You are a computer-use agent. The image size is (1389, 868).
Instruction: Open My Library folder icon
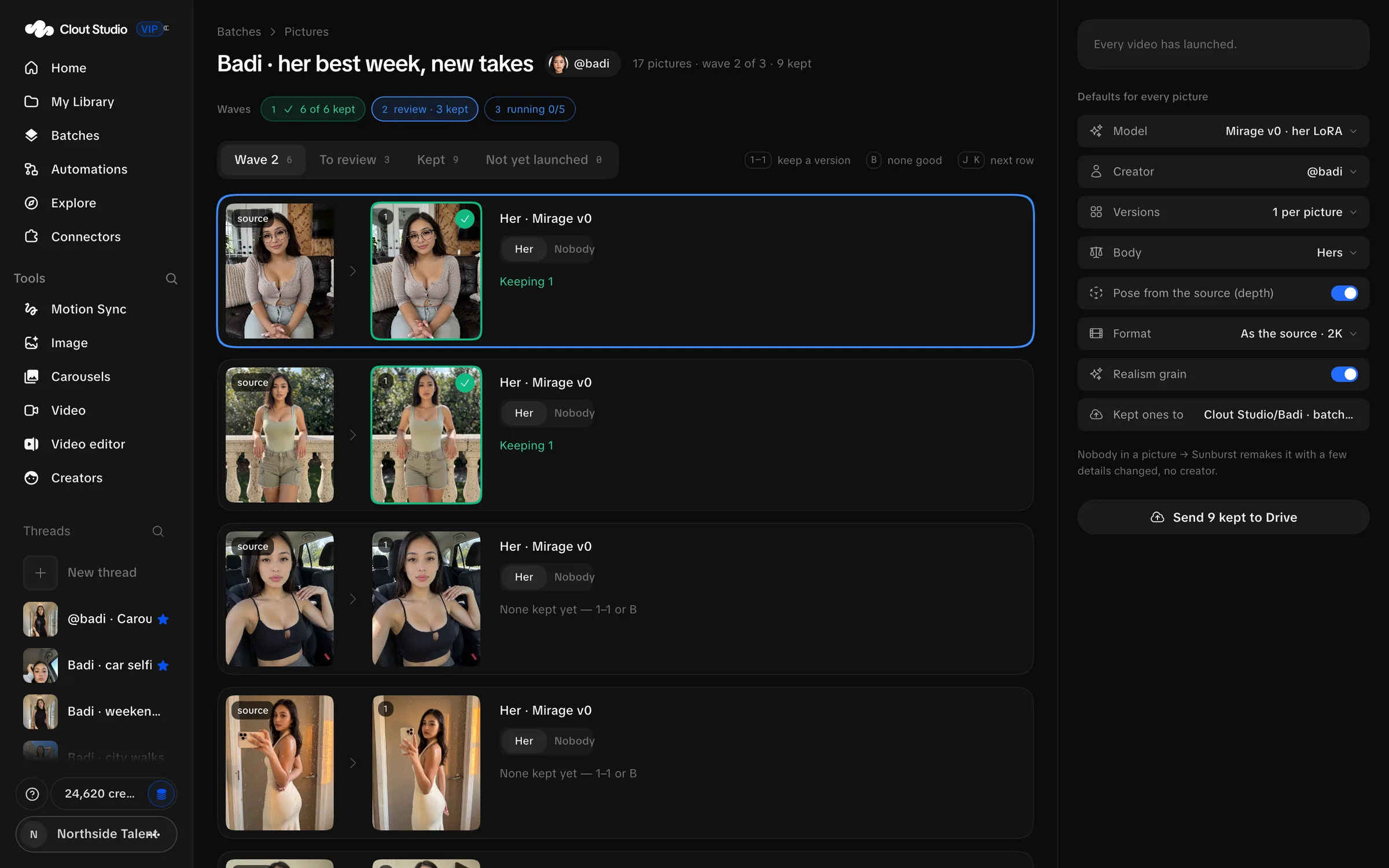[31, 101]
